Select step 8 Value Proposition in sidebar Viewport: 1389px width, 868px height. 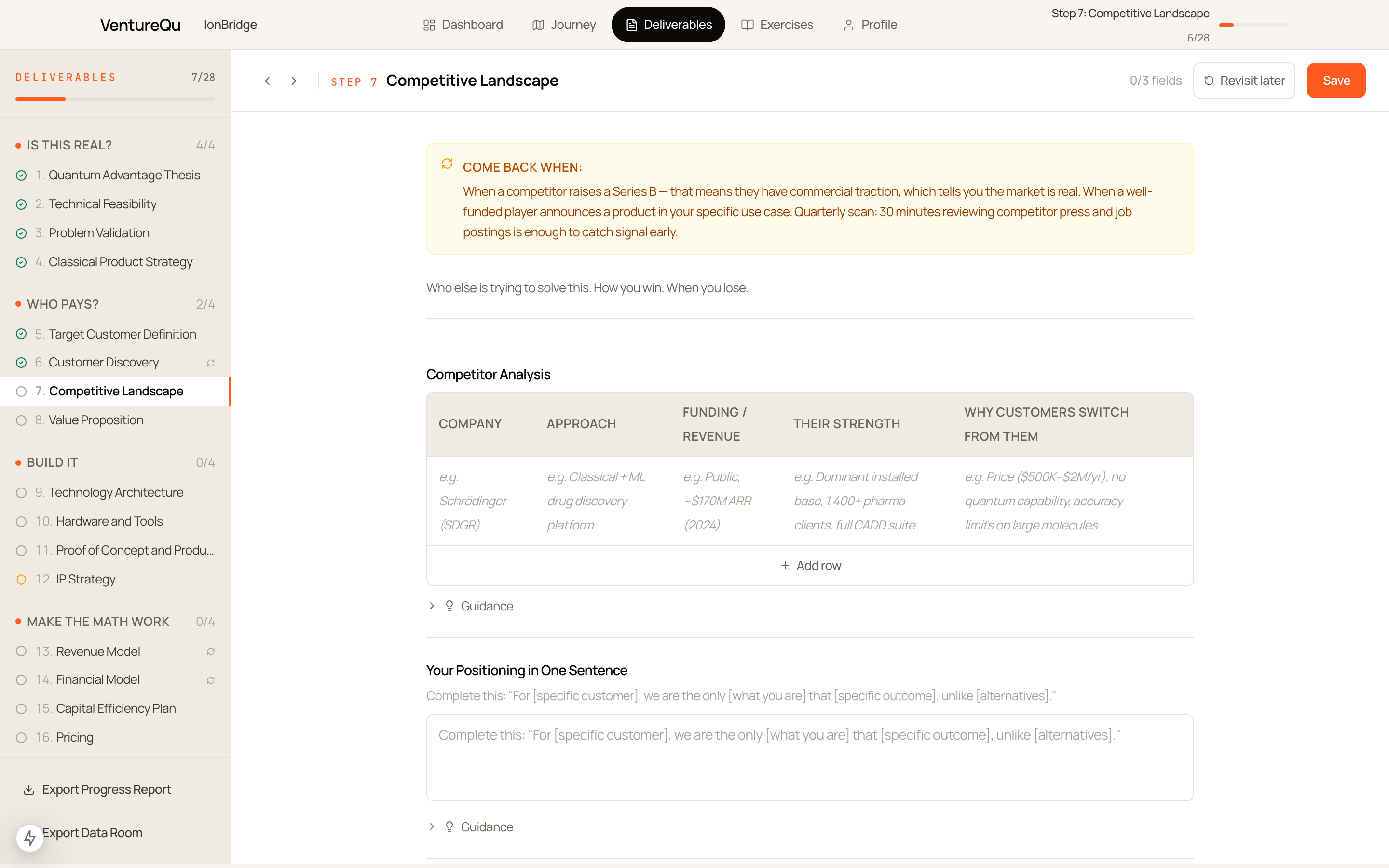point(95,420)
